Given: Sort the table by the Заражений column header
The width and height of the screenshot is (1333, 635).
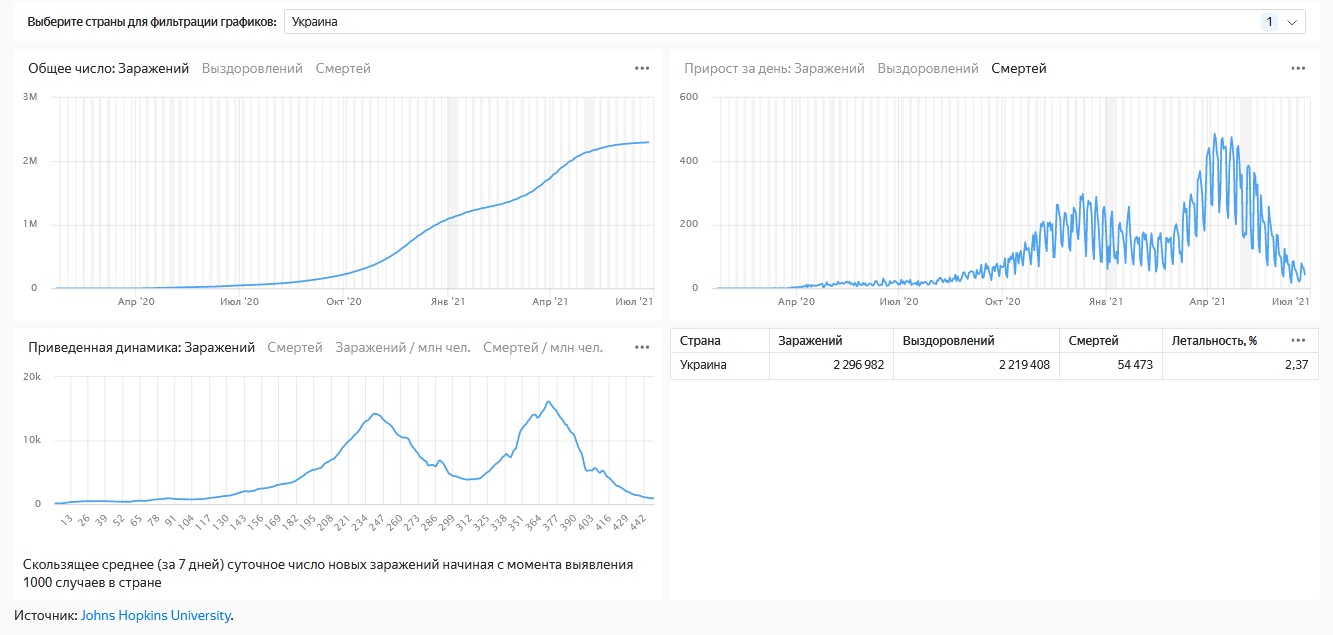Looking at the screenshot, I should click(x=810, y=341).
